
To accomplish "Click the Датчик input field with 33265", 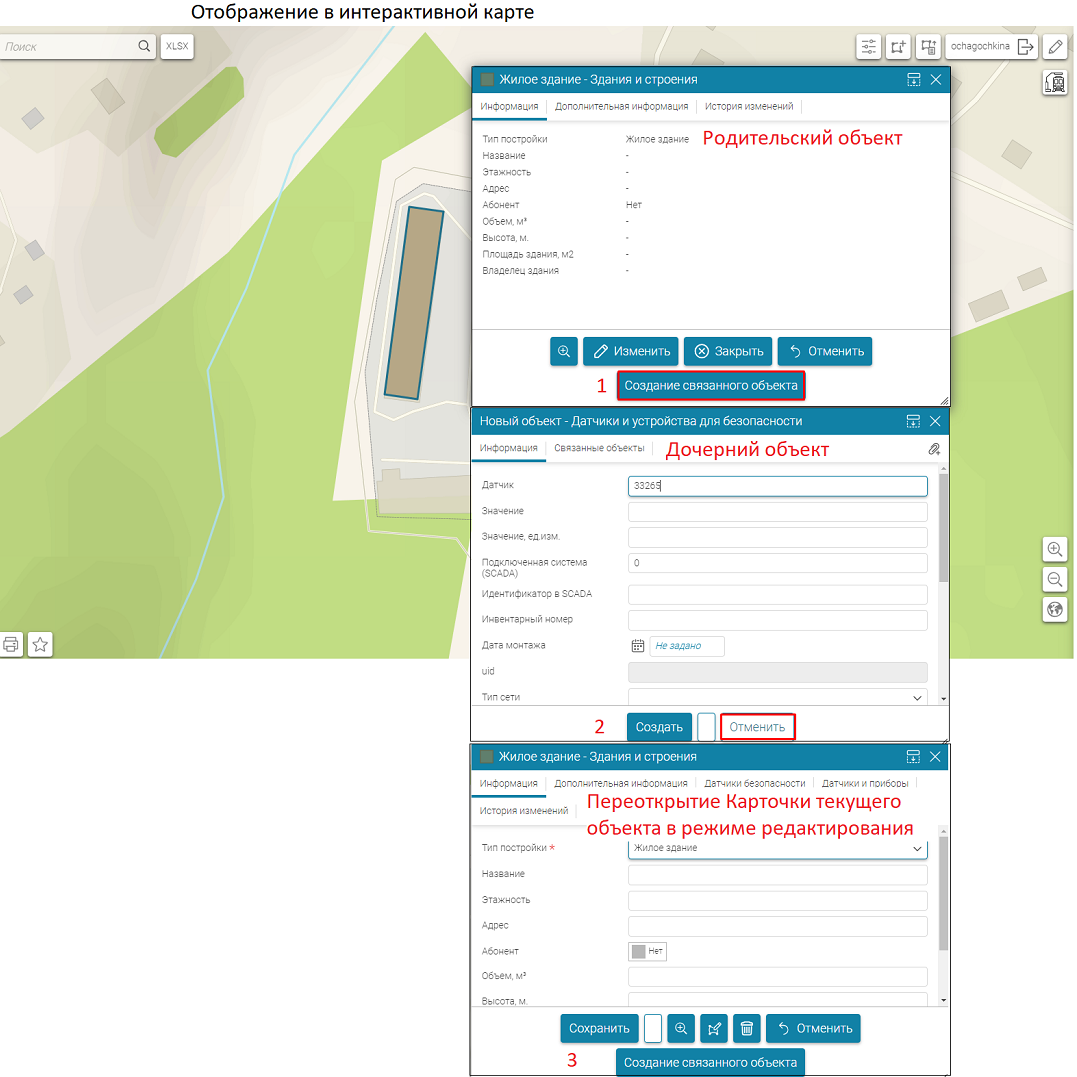I will click(777, 486).
